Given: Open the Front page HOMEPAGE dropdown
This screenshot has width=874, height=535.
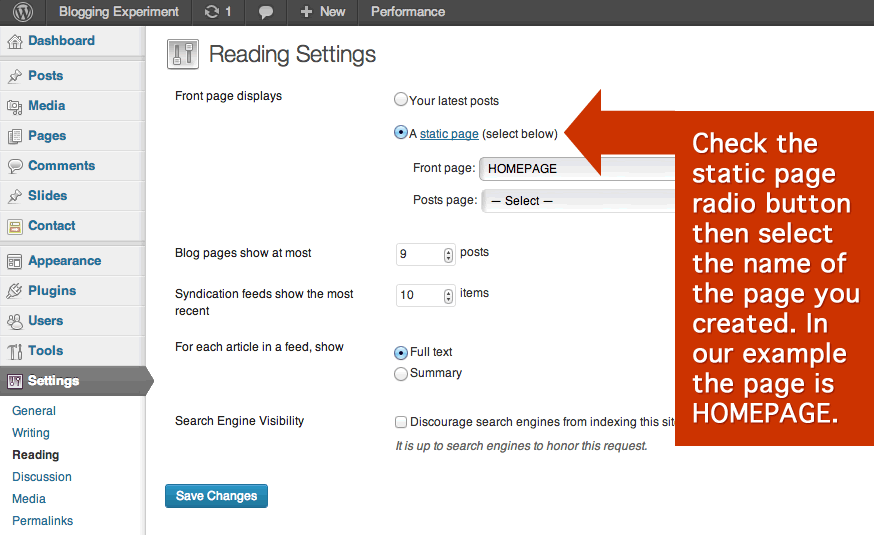Looking at the screenshot, I should 577,169.
